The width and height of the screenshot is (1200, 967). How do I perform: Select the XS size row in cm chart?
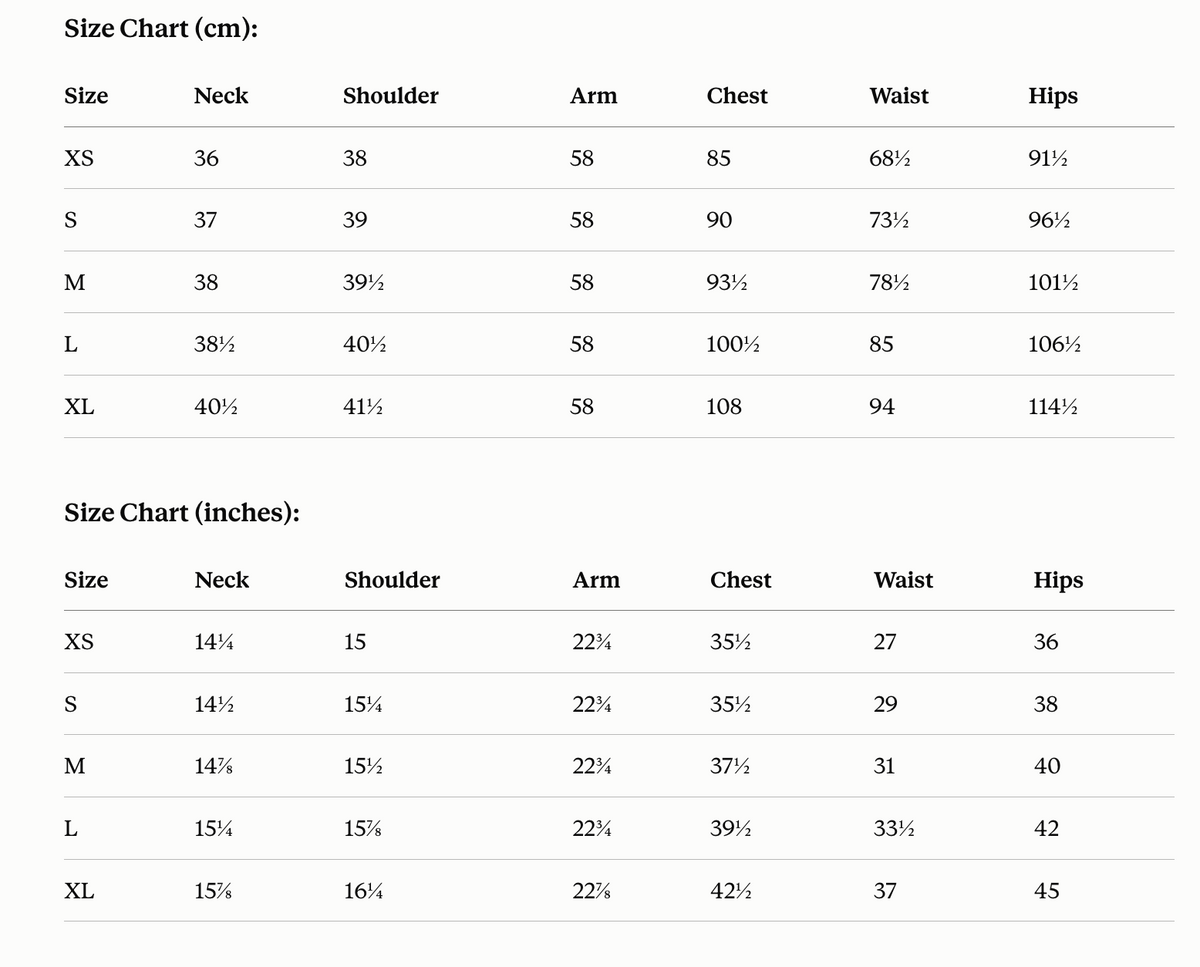click(x=619, y=158)
